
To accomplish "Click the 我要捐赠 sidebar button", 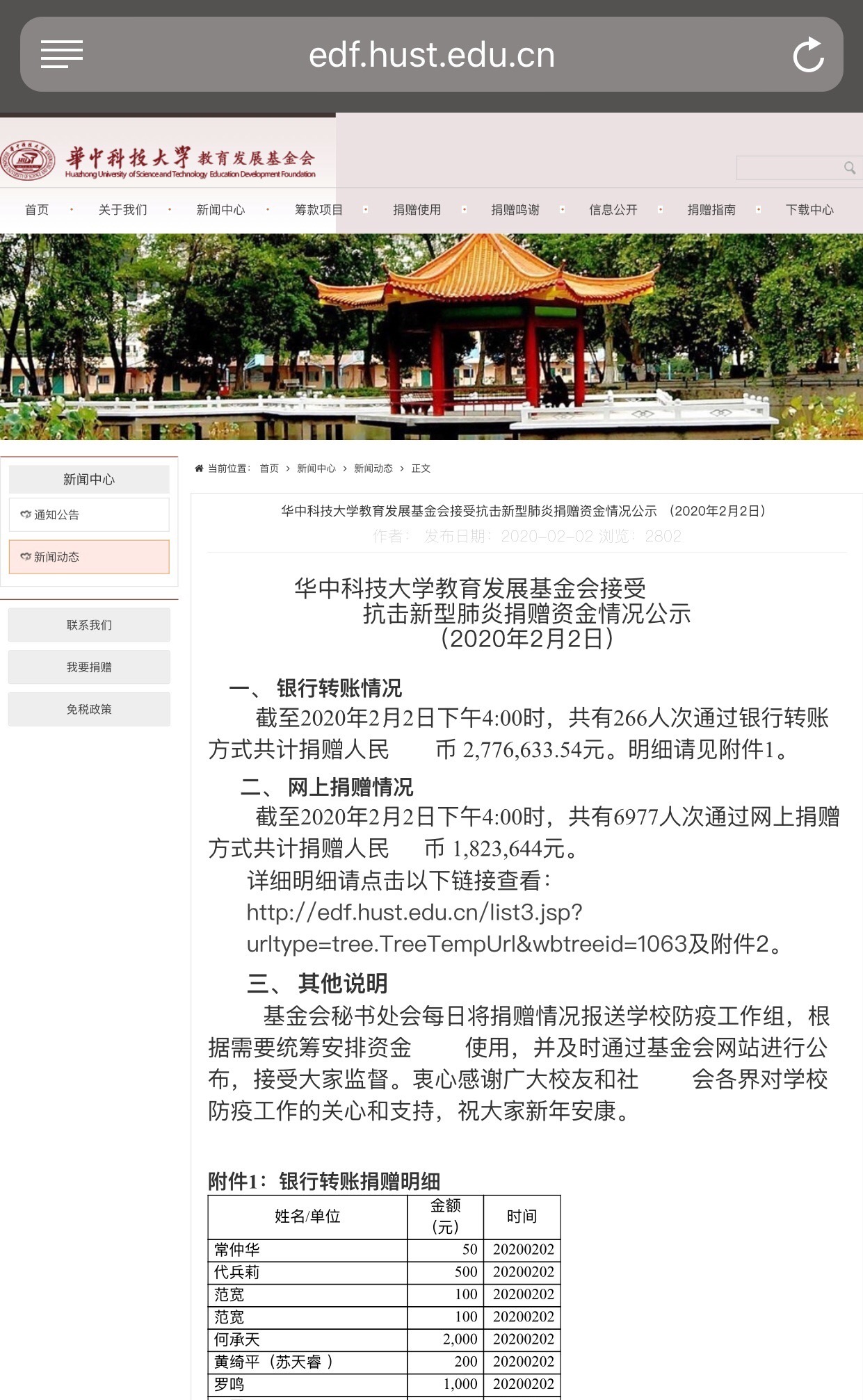I will point(89,667).
